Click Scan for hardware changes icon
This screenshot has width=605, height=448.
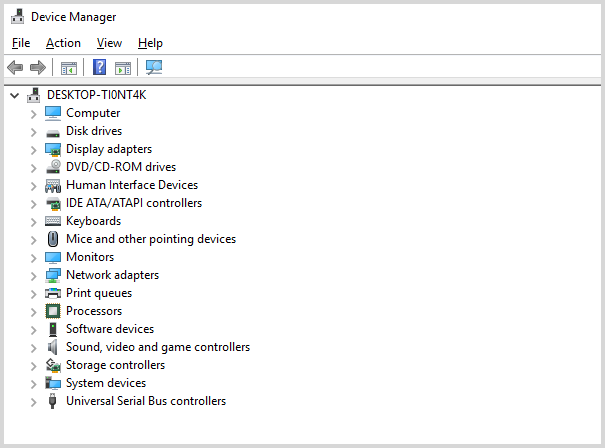154,68
